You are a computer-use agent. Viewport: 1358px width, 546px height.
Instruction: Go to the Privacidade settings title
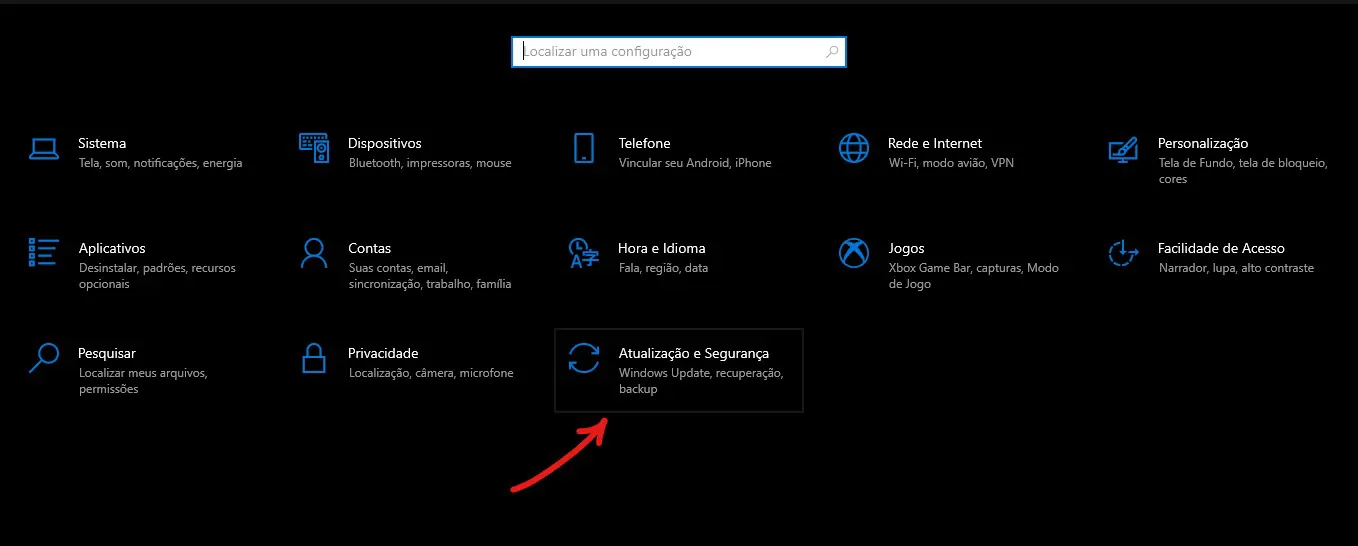[x=383, y=353]
